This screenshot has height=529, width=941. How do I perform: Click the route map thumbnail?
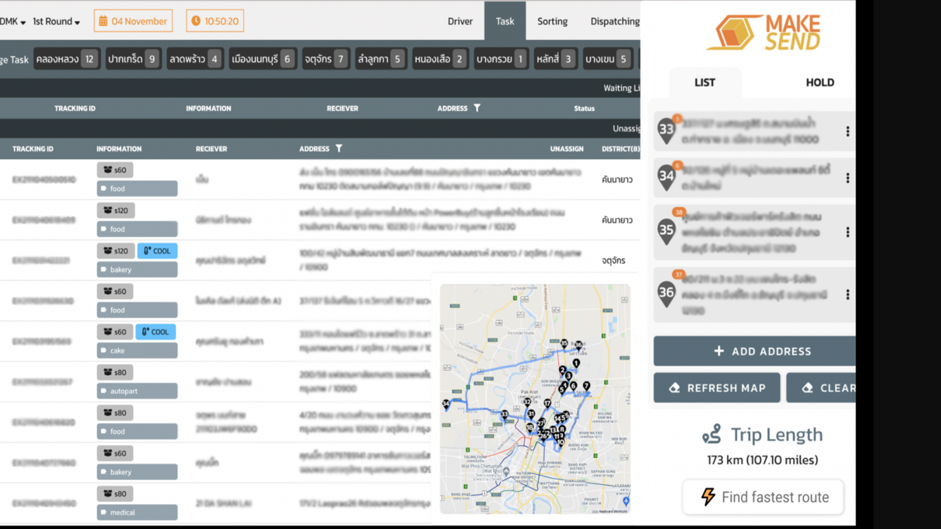(535, 398)
